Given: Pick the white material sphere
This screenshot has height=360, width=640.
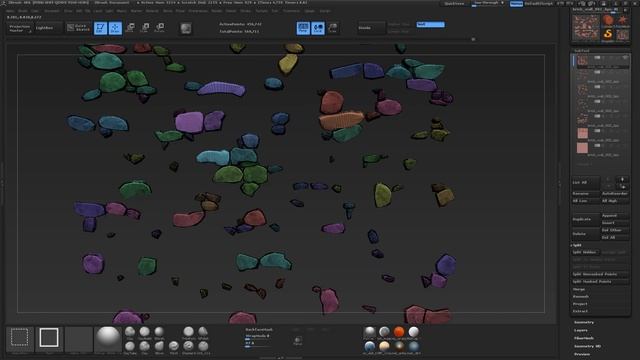Looking at the screenshot, I should [x=413, y=332].
